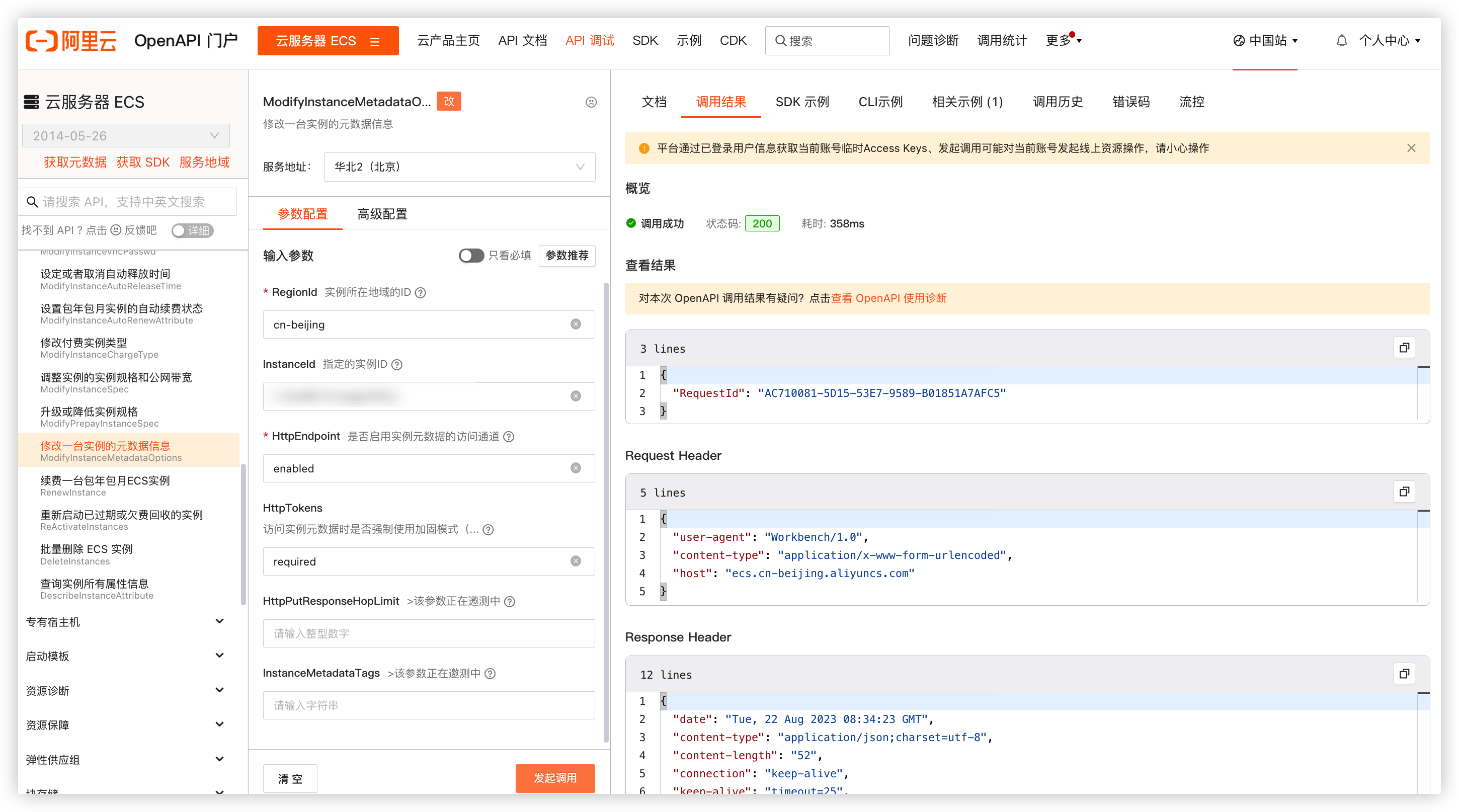Select DeleteInstances in the API list
The width and height of the screenshot is (1459, 812).
coord(129,554)
